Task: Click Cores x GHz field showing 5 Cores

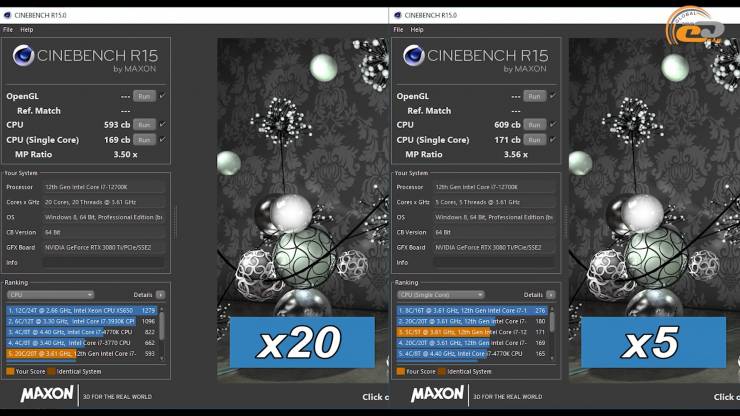Action: click(494, 202)
